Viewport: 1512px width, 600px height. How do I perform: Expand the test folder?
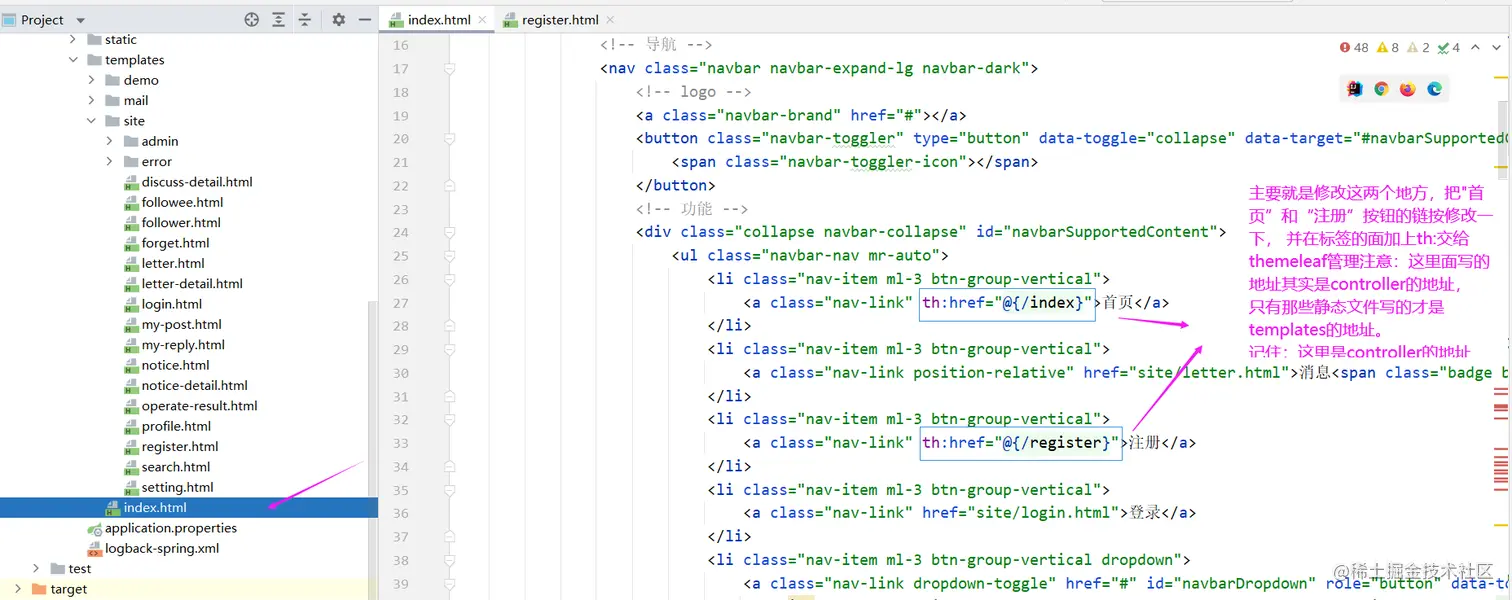click(x=37, y=569)
